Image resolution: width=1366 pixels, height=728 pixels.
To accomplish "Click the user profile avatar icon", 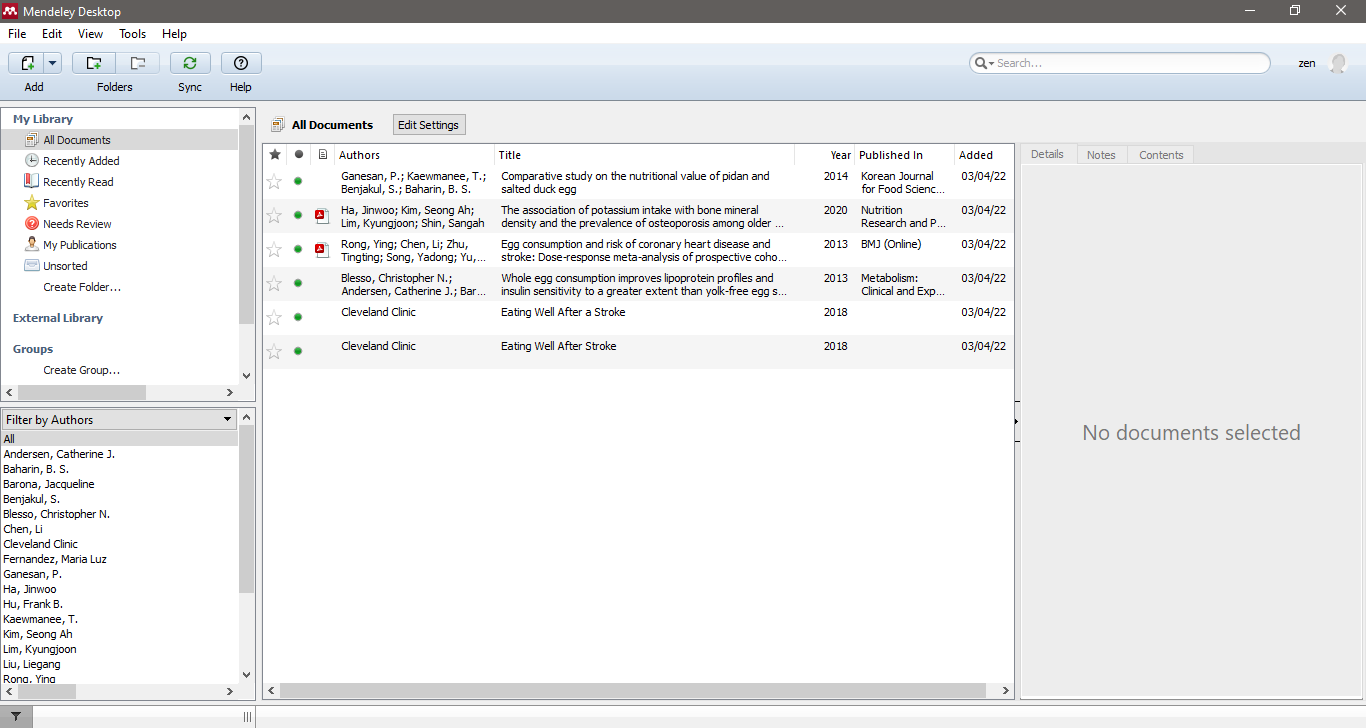I will pos(1338,63).
